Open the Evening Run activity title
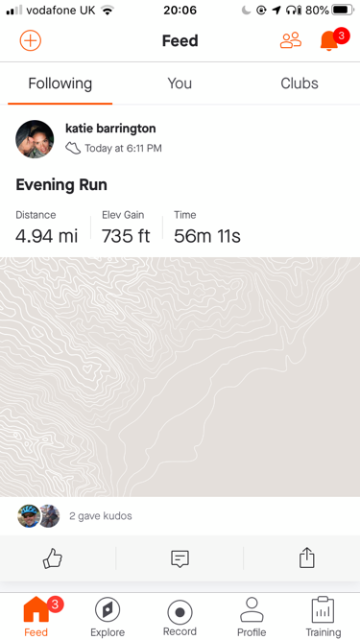 point(61,185)
